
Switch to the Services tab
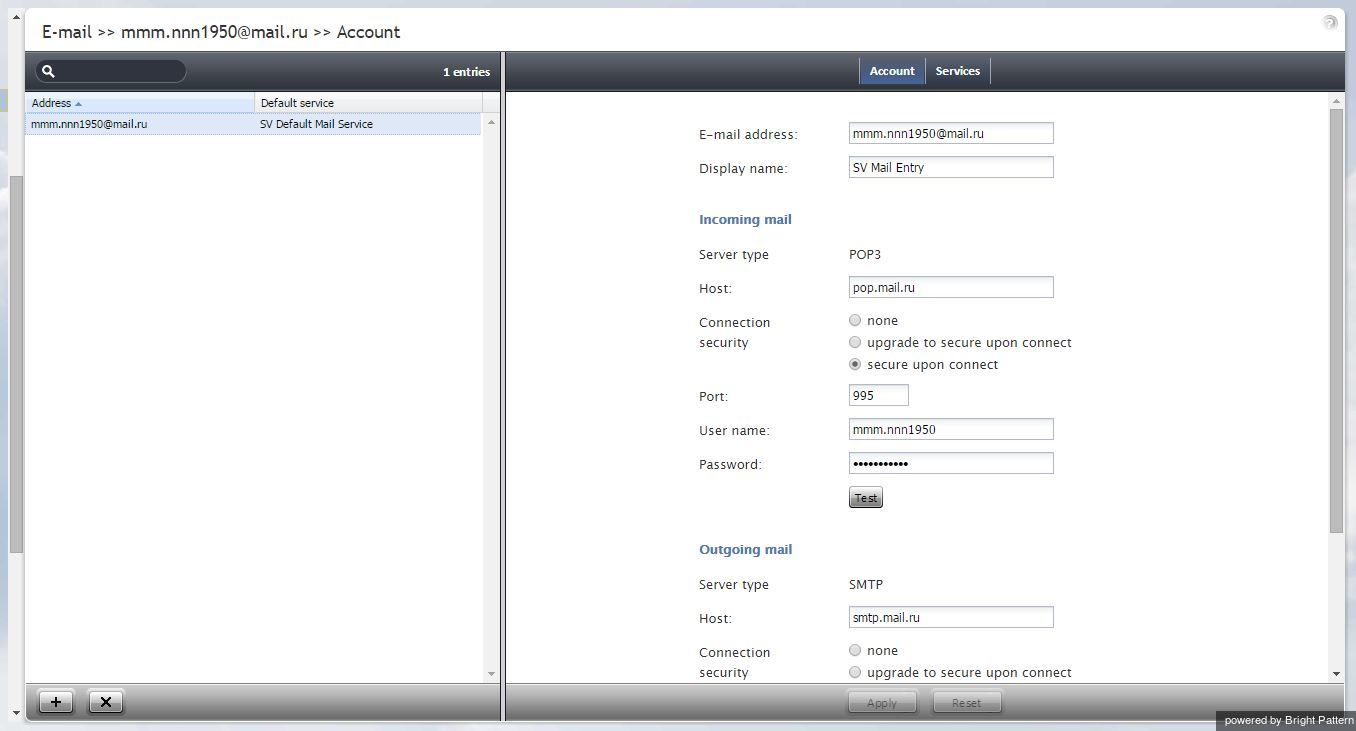coord(958,71)
